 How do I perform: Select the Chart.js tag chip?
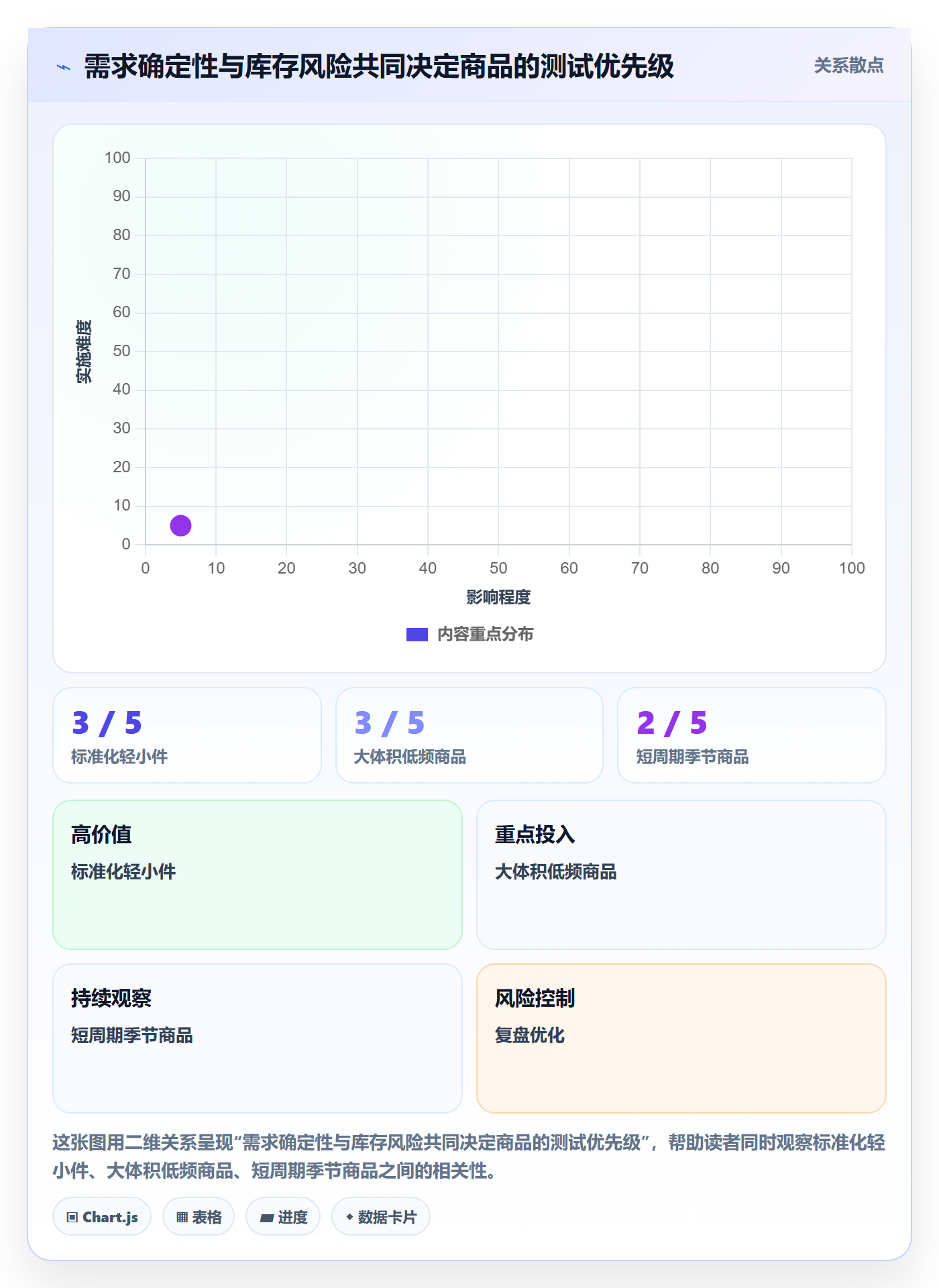102,1217
